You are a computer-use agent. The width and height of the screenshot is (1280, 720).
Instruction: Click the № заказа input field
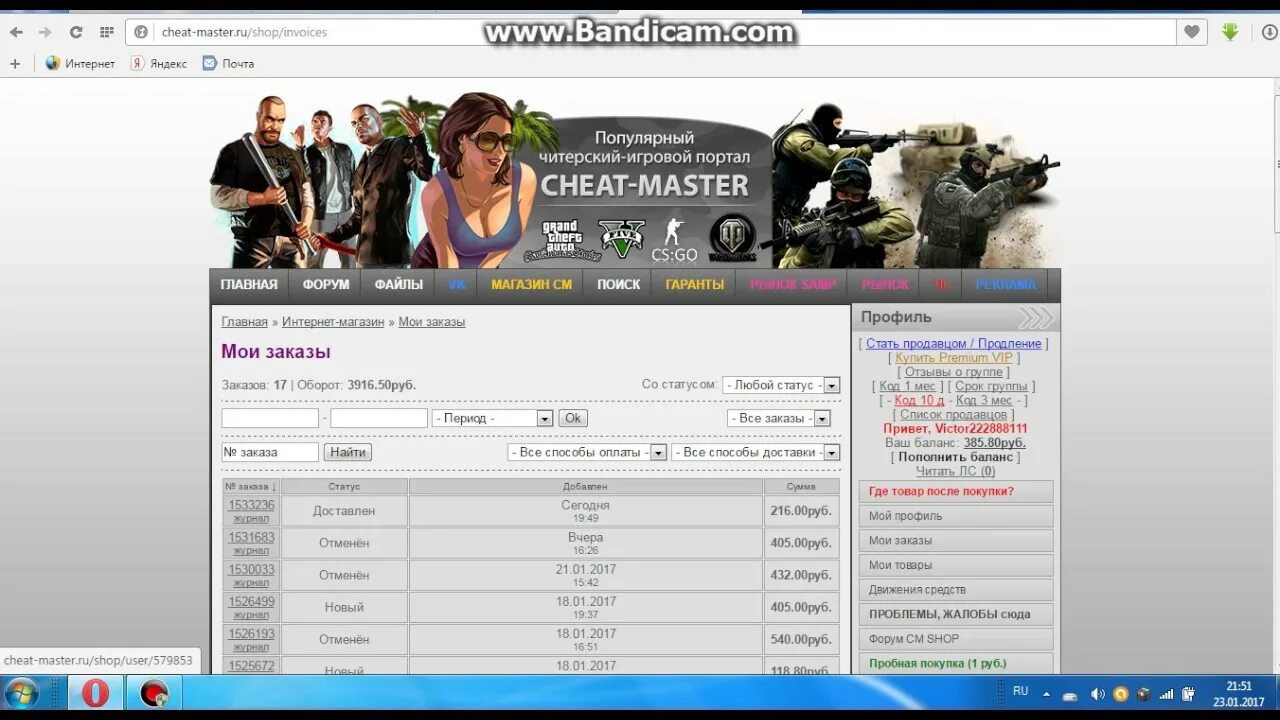[270, 452]
